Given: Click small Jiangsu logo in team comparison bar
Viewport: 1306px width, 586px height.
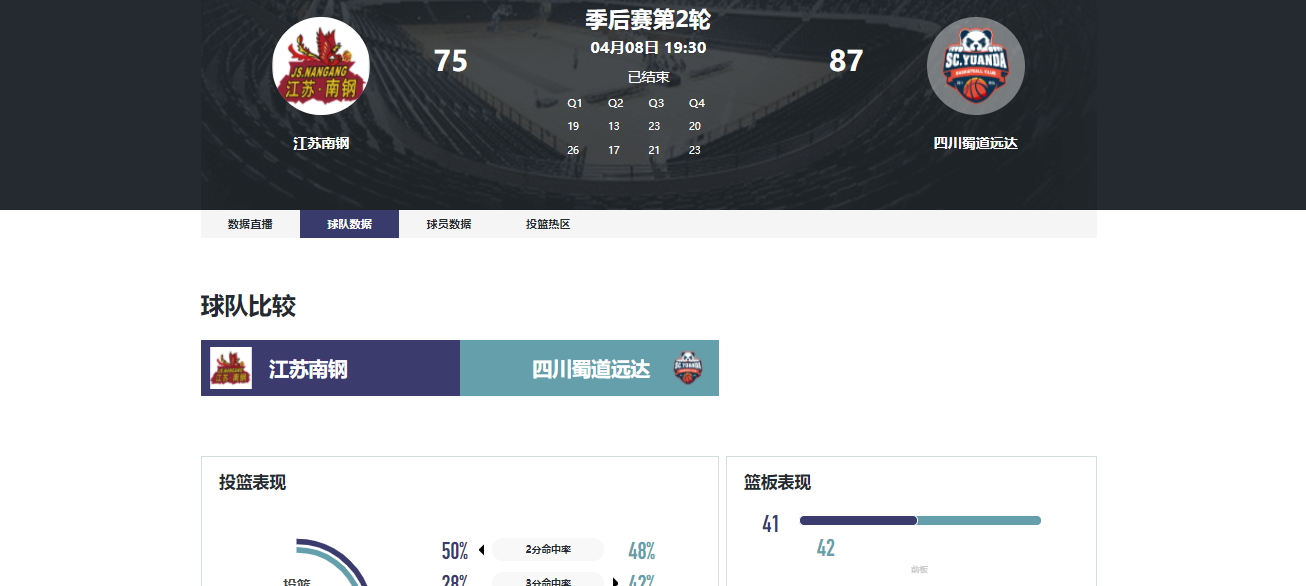Looking at the screenshot, I should (231, 368).
